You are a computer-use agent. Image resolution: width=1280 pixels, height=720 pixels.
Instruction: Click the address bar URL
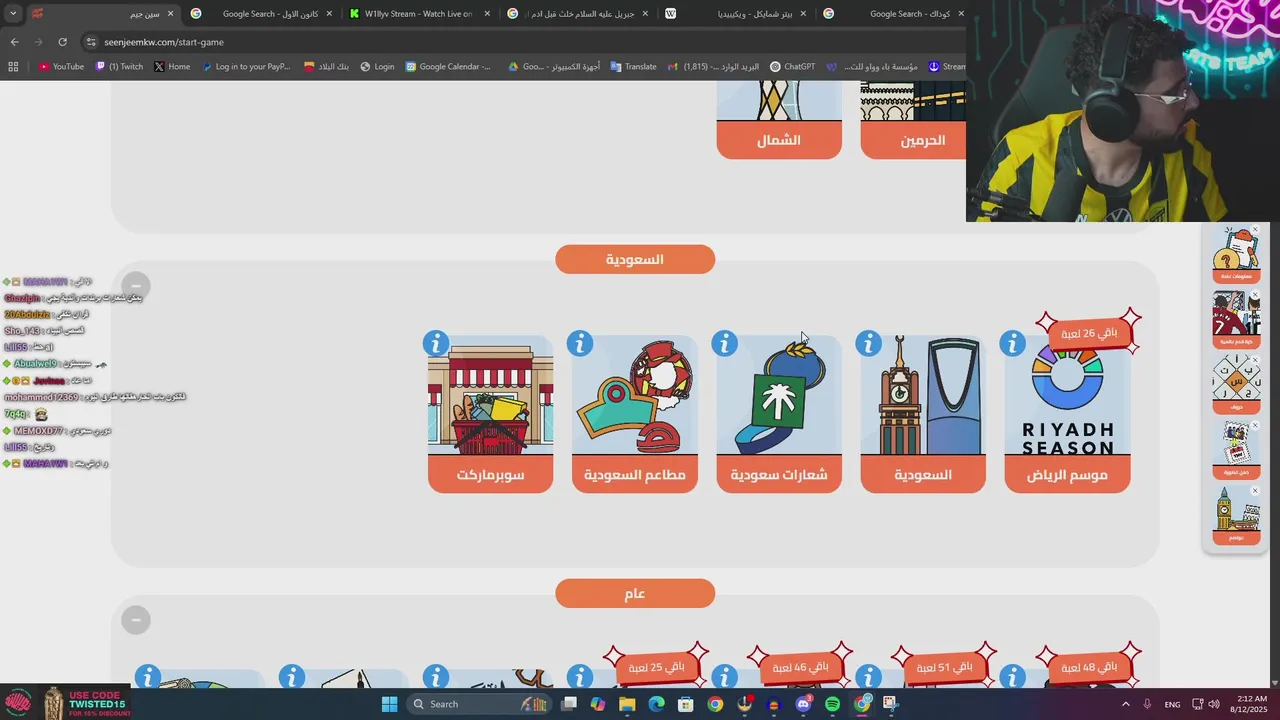[163, 42]
